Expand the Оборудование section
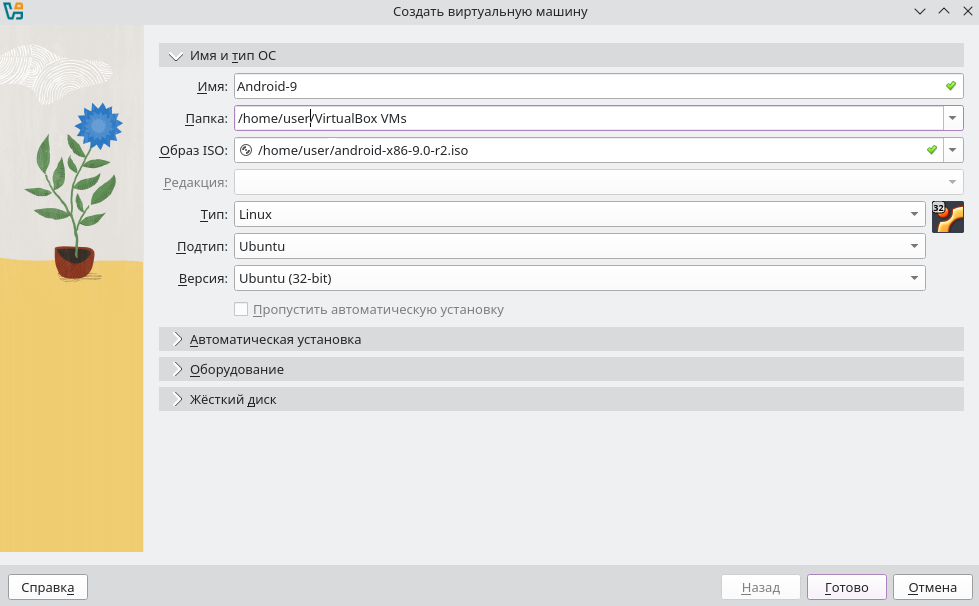 (178, 369)
